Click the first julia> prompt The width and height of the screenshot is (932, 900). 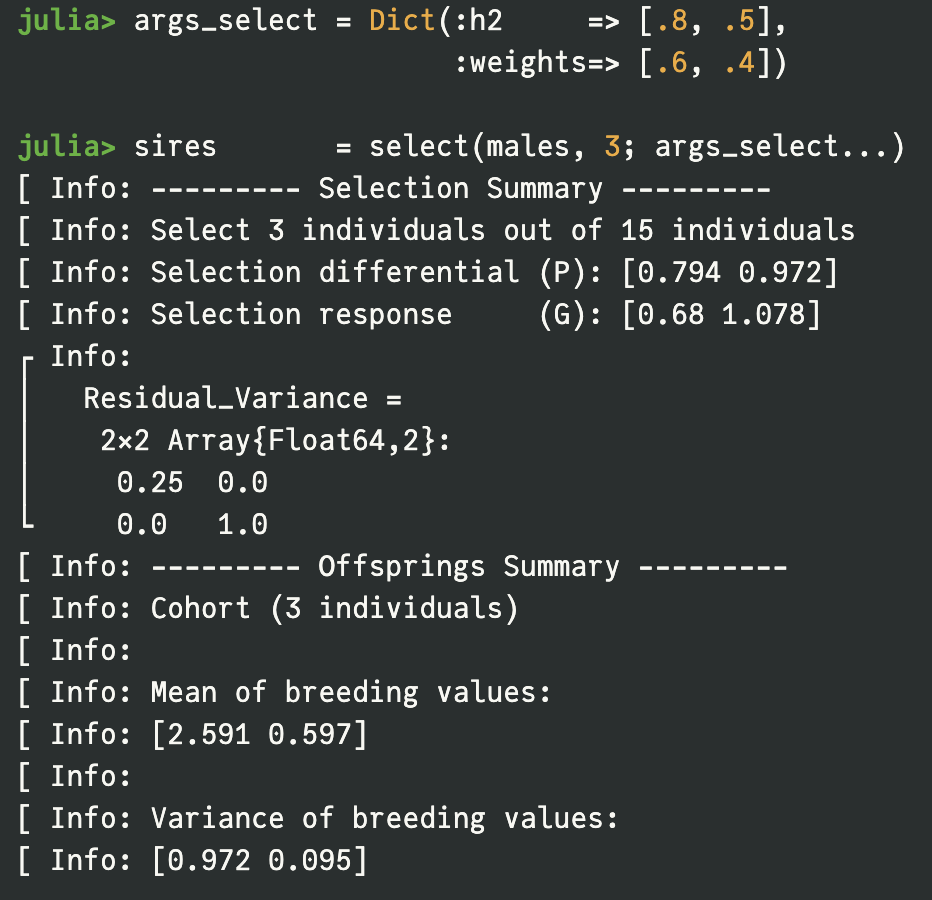[x=67, y=21]
